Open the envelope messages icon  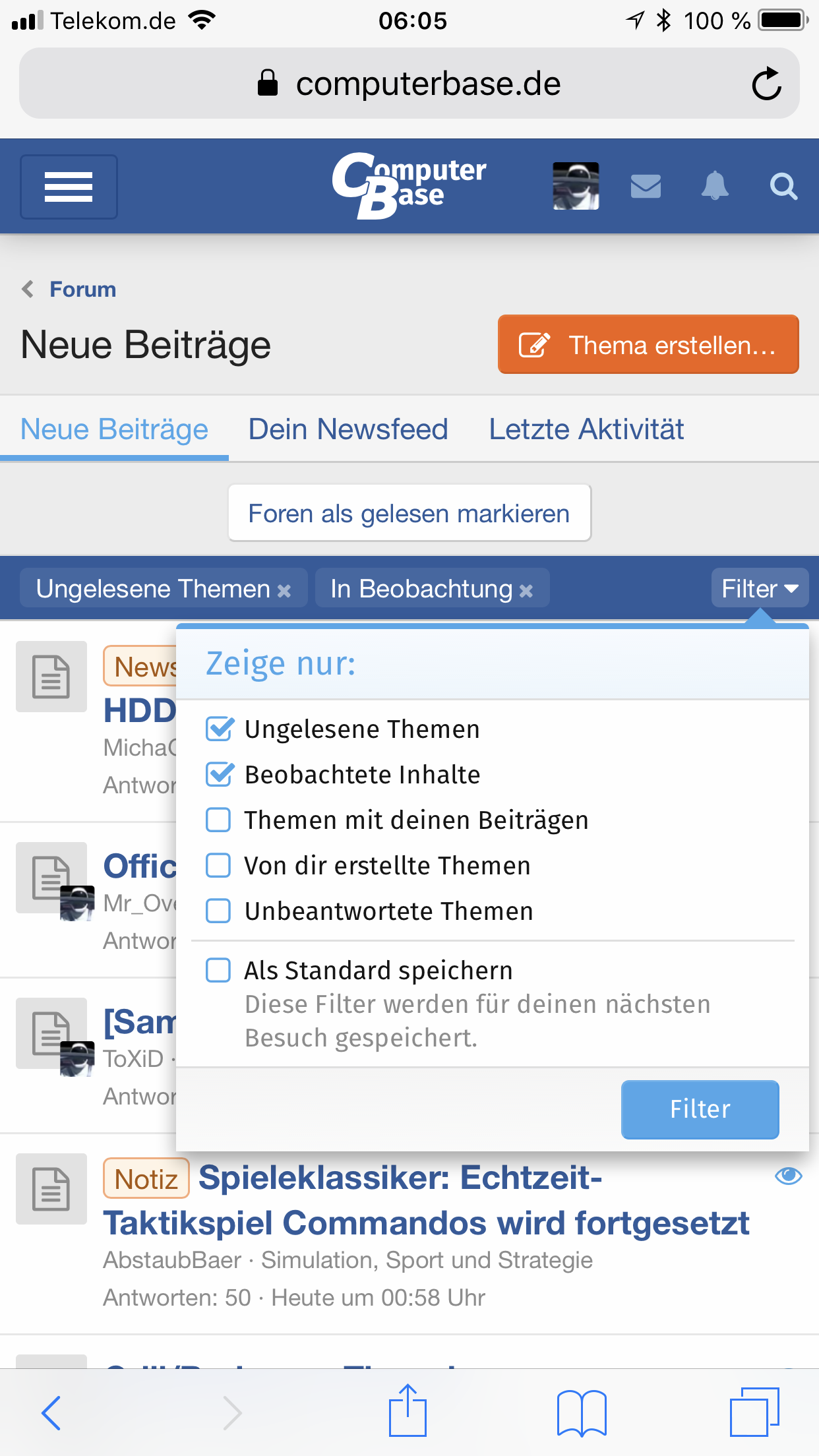coord(646,187)
